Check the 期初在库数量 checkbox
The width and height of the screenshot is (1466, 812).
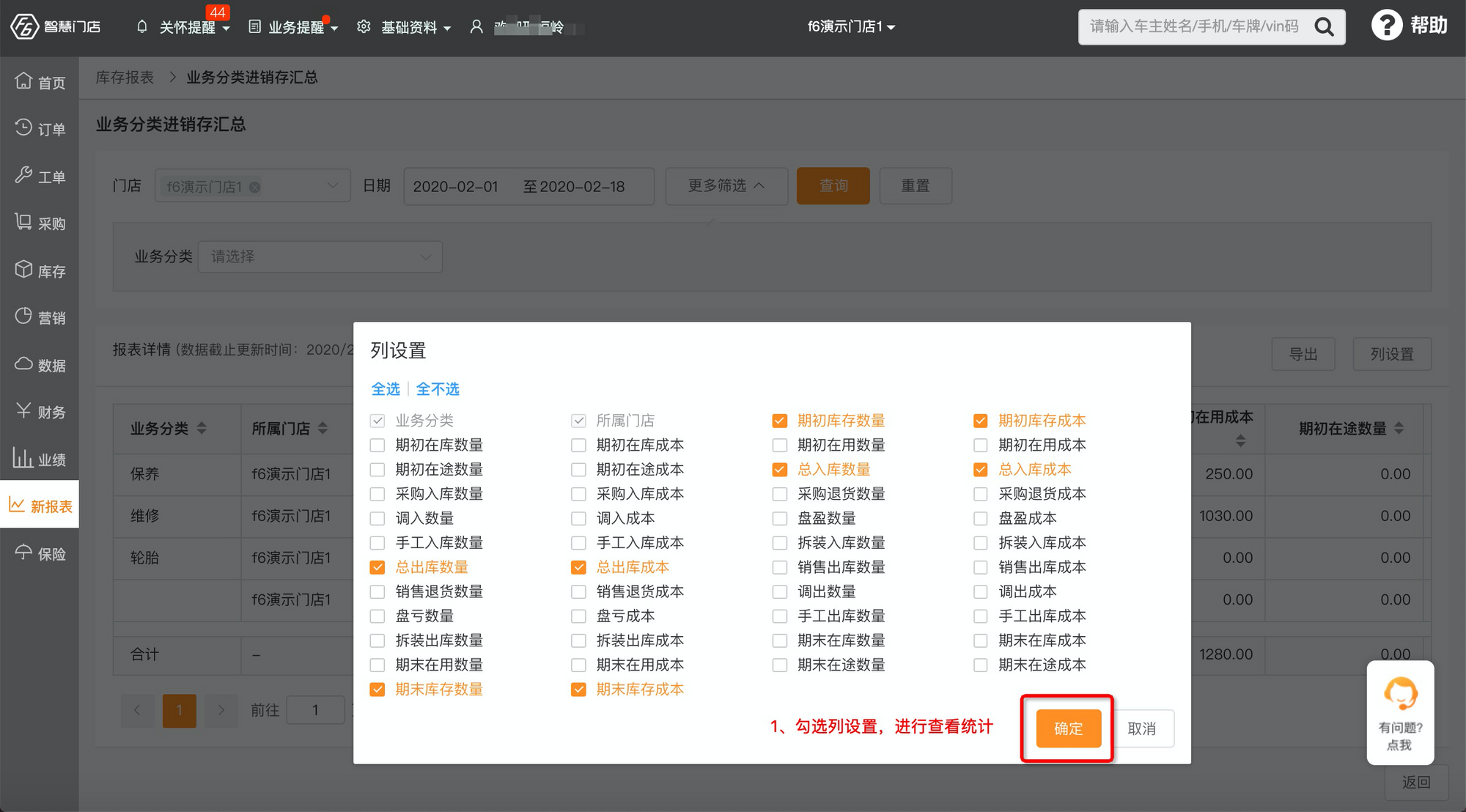(377, 445)
